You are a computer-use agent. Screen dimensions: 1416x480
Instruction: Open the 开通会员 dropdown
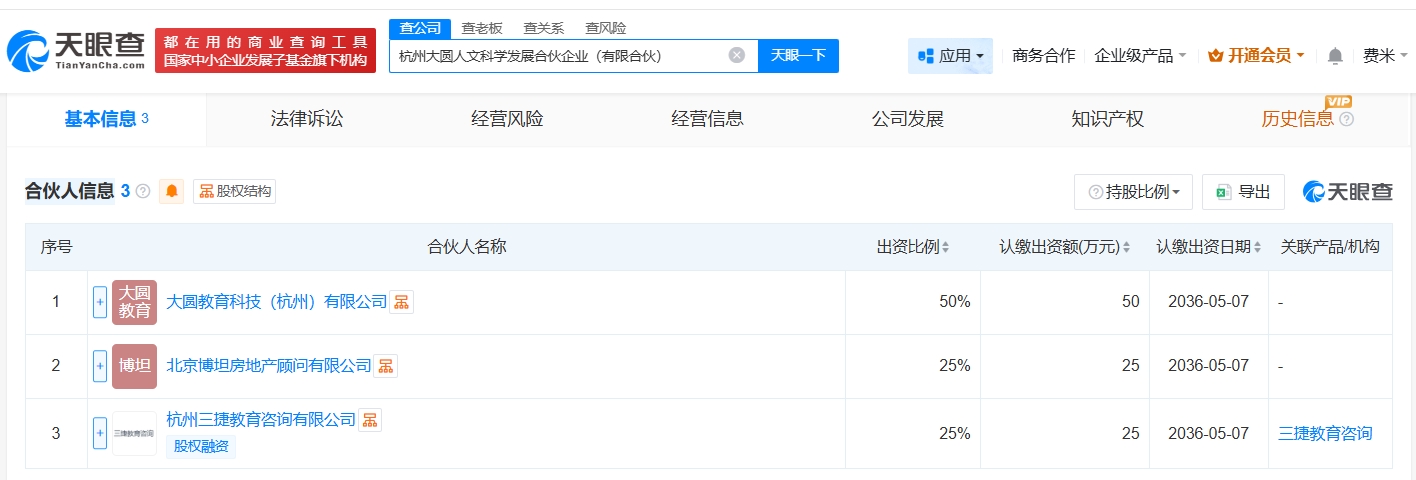click(1256, 56)
